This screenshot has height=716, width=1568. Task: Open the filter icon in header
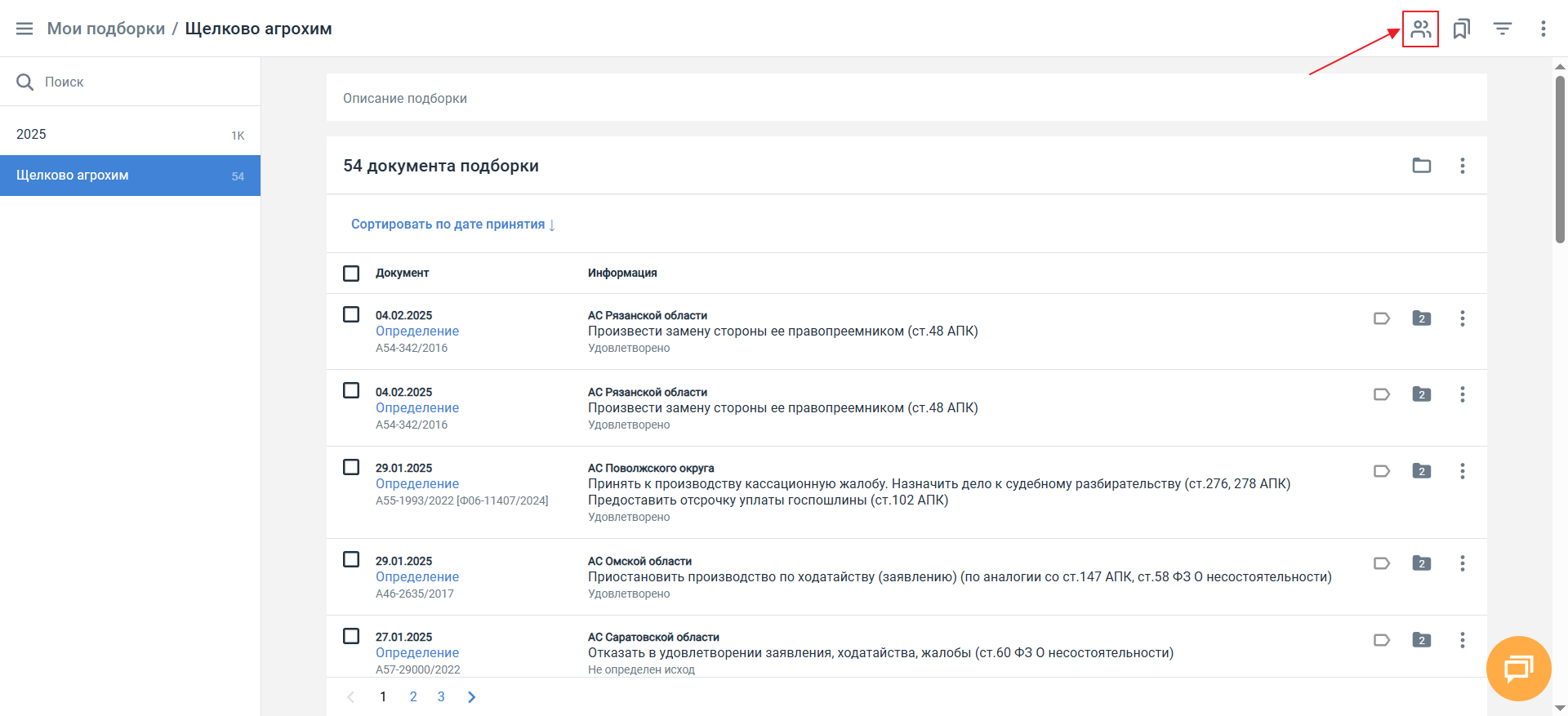(x=1503, y=29)
